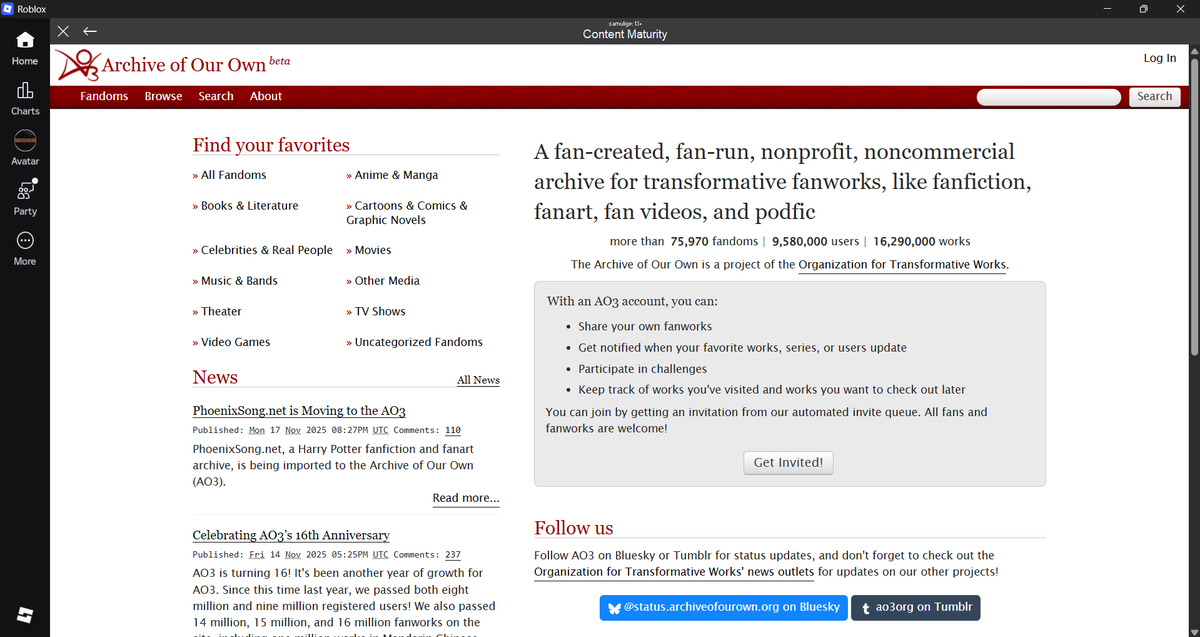The height and width of the screenshot is (637, 1200).
Task: Open the Browse menu
Action: 163,96
